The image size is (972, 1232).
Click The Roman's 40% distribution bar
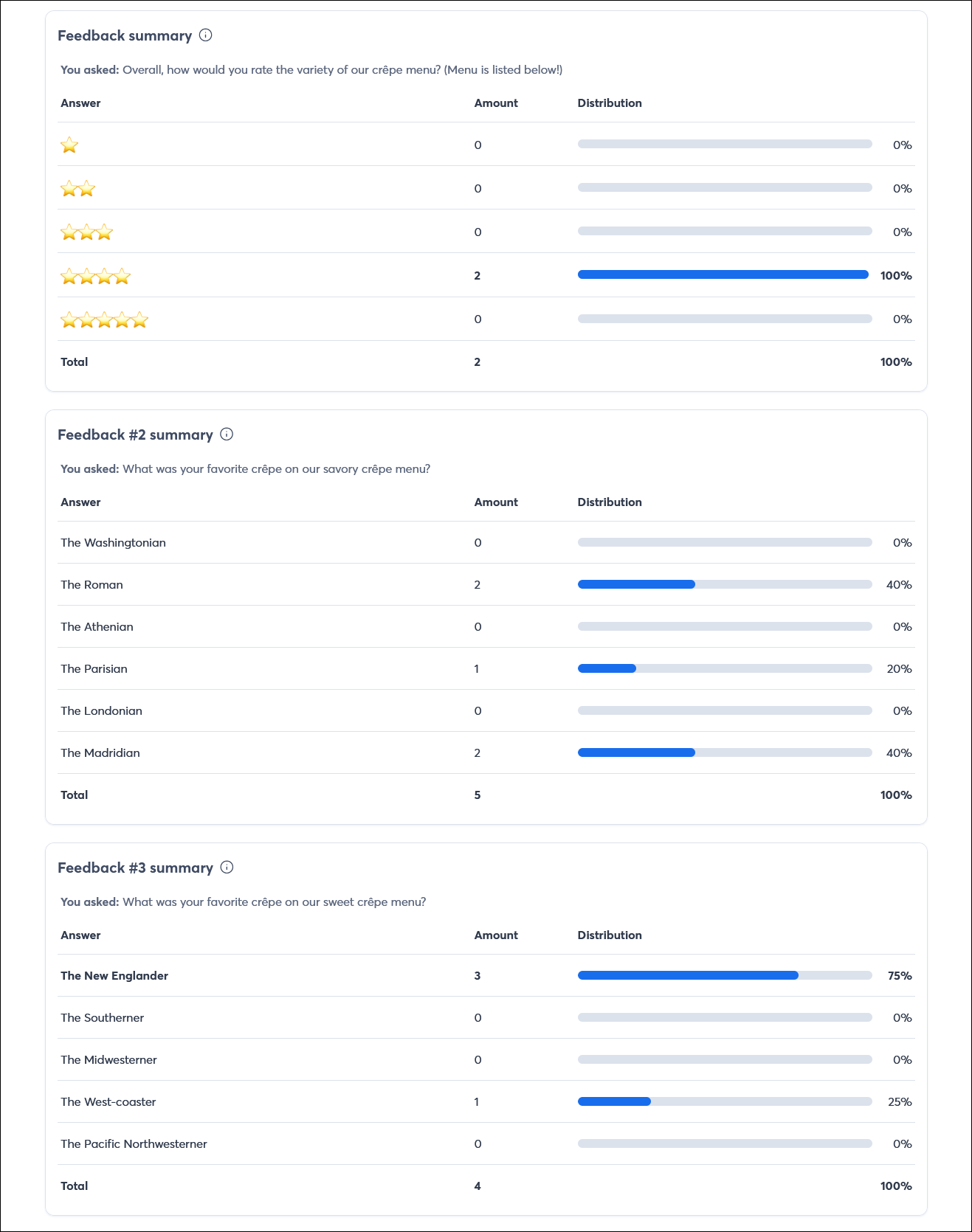(x=636, y=584)
